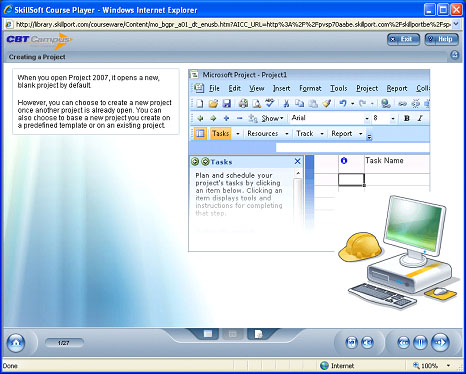Open the Tools menu
This screenshot has width=466, height=374.
click(x=339, y=88)
